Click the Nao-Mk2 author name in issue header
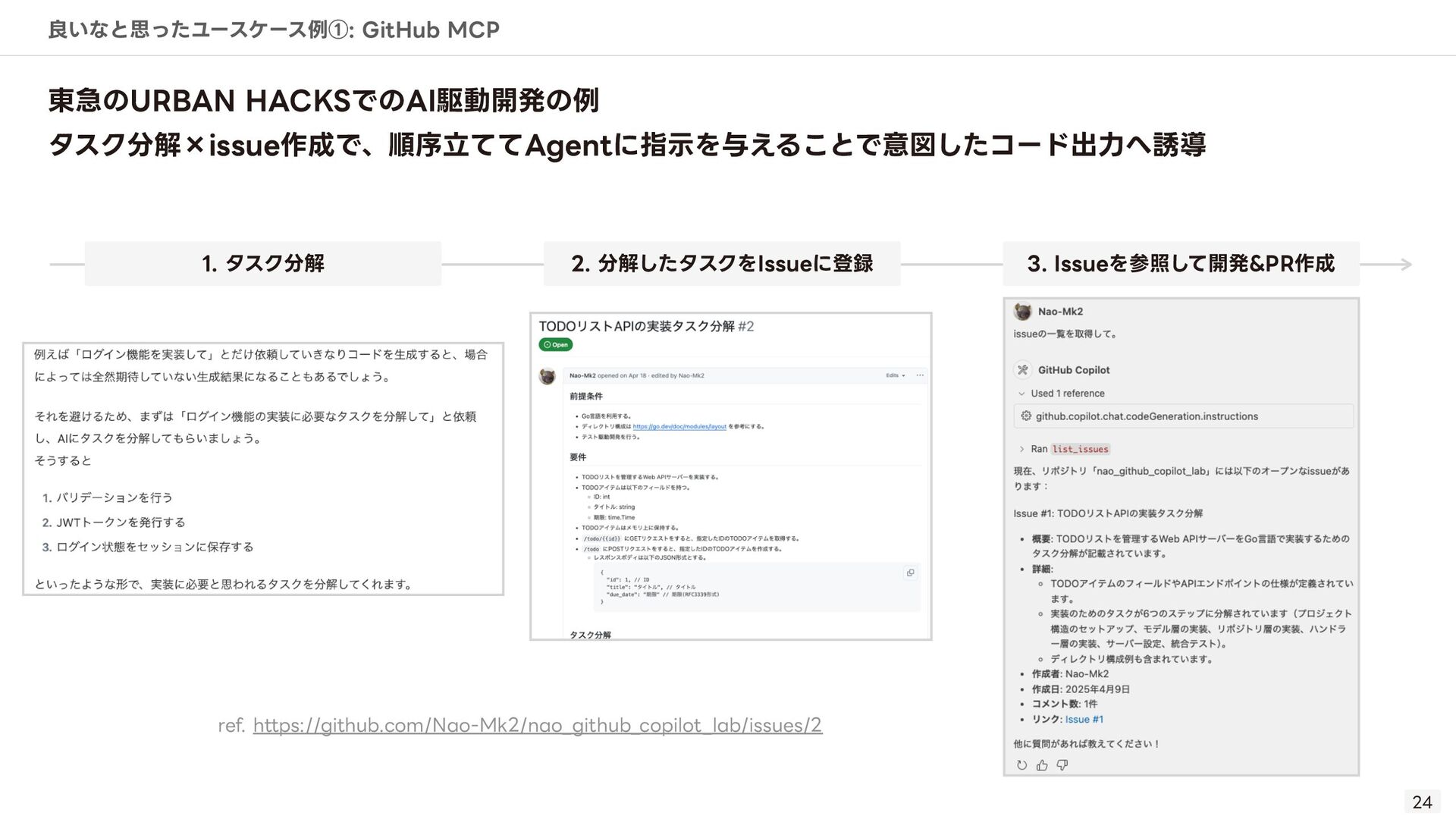The image size is (1456, 819). point(582,375)
